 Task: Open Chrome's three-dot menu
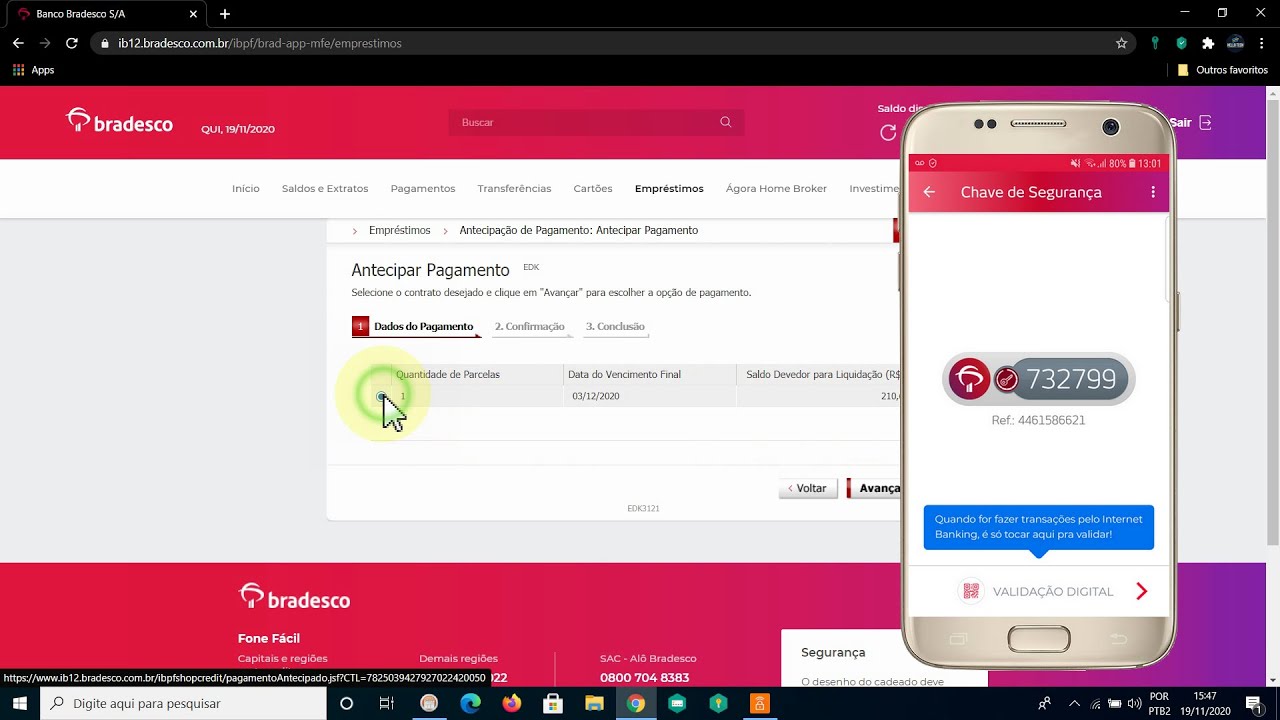coord(1262,43)
